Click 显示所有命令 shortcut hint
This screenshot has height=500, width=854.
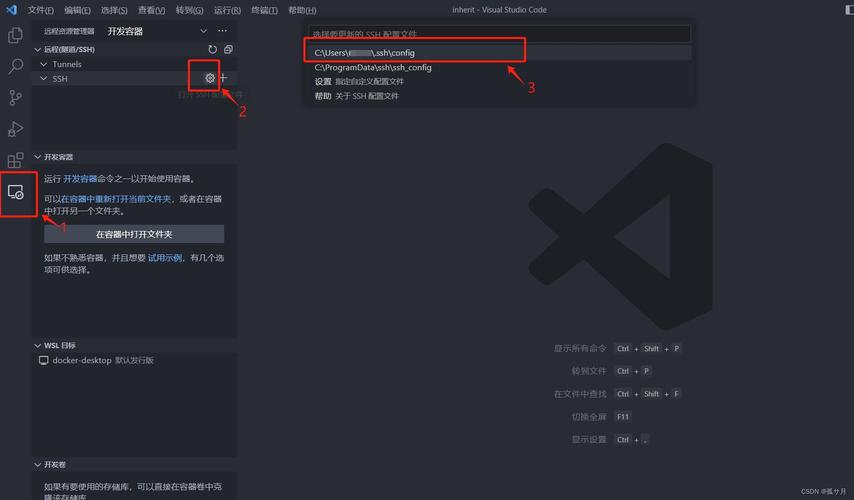coord(580,349)
